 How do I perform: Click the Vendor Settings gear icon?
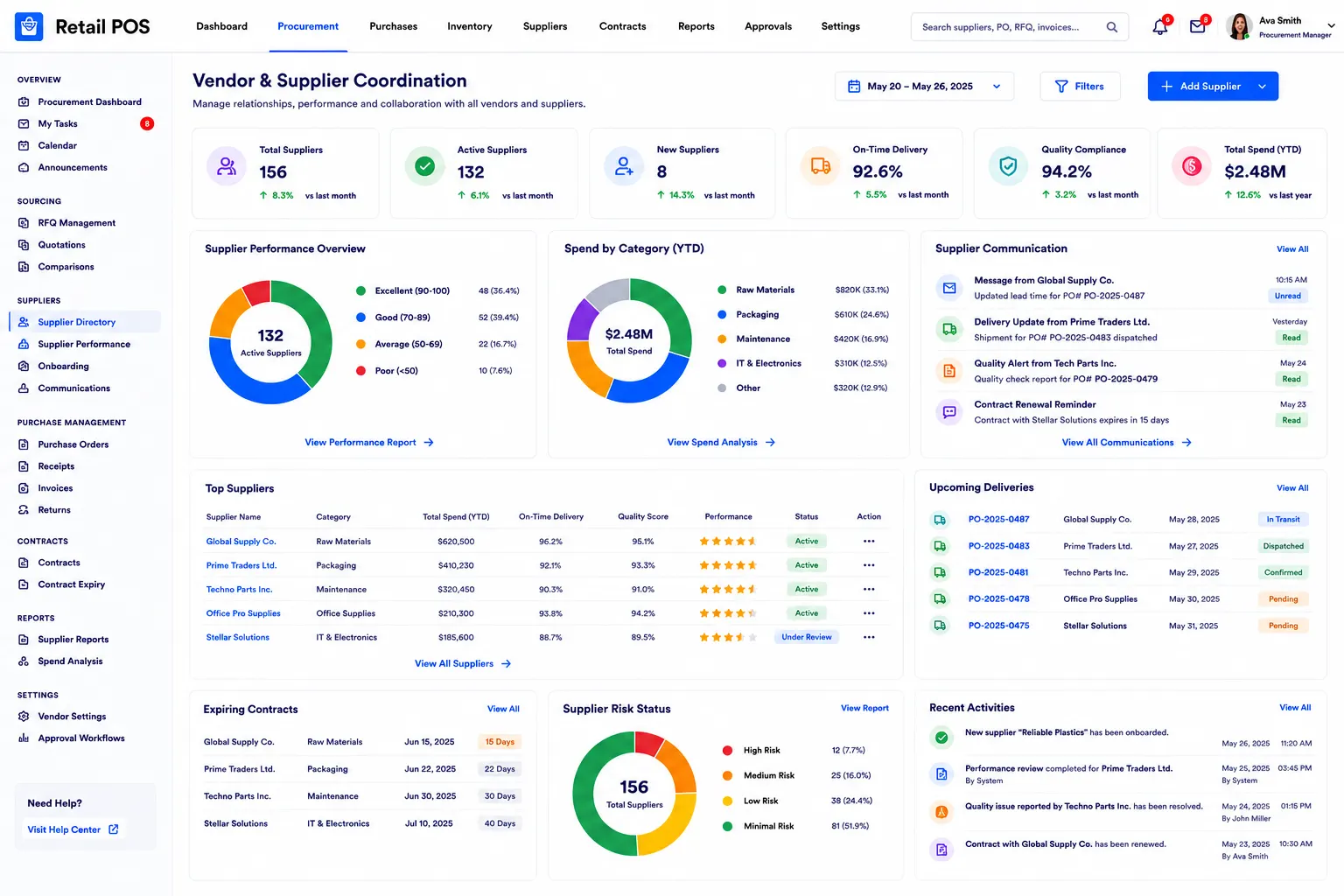pos(24,717)
